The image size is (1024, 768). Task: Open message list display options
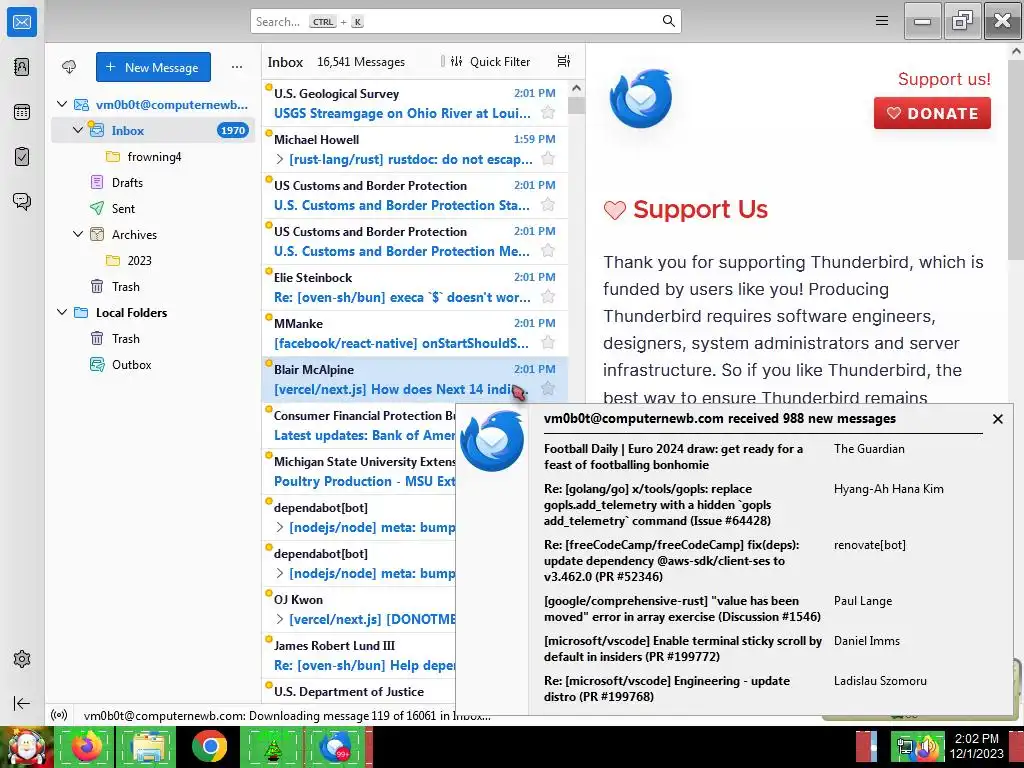coord(564,61)
